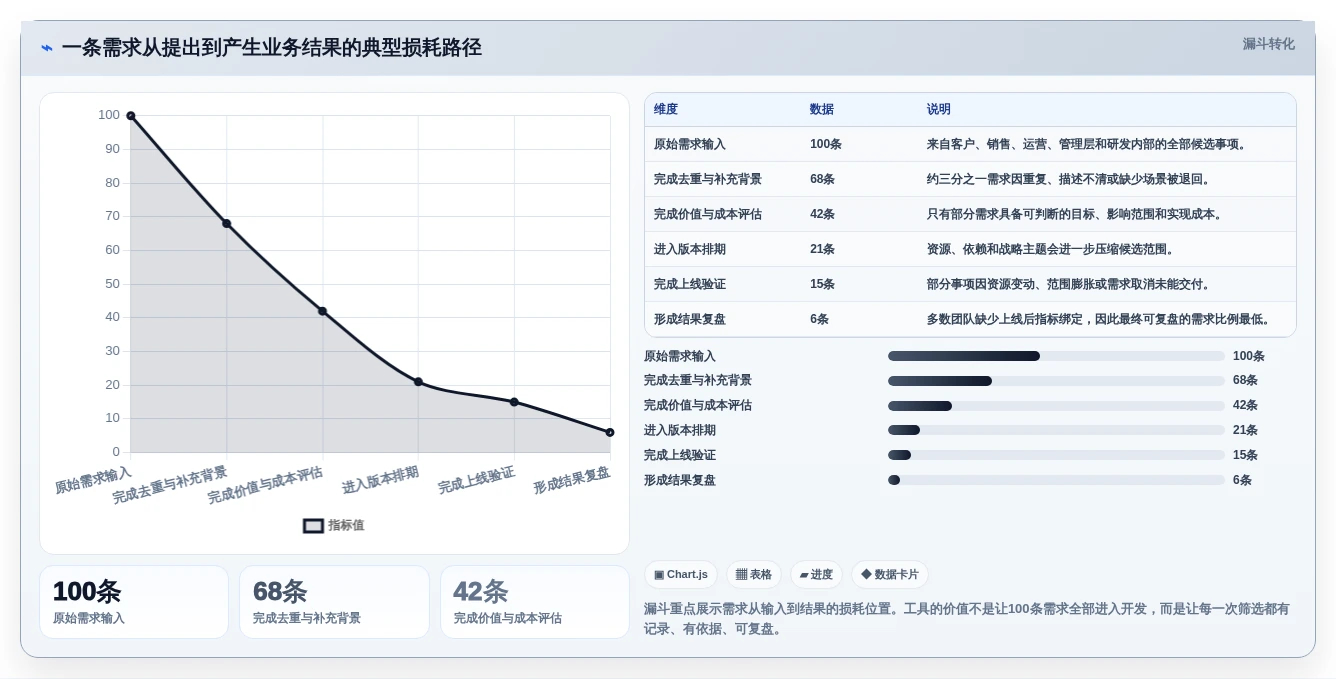This screenshot has height=679, width=1336.
Task: Click the 数据卡片 chip
Action: click(x=890, y=574)
